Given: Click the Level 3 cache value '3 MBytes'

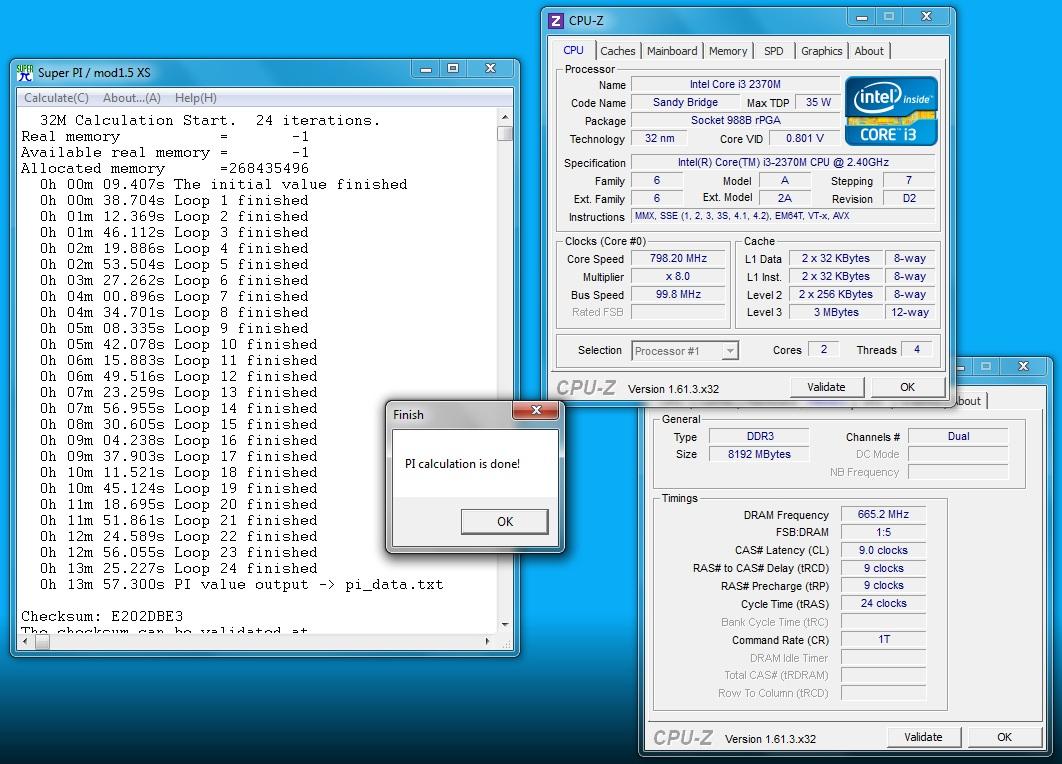Looking at the screenshot, I should click(x=836, y=312).
